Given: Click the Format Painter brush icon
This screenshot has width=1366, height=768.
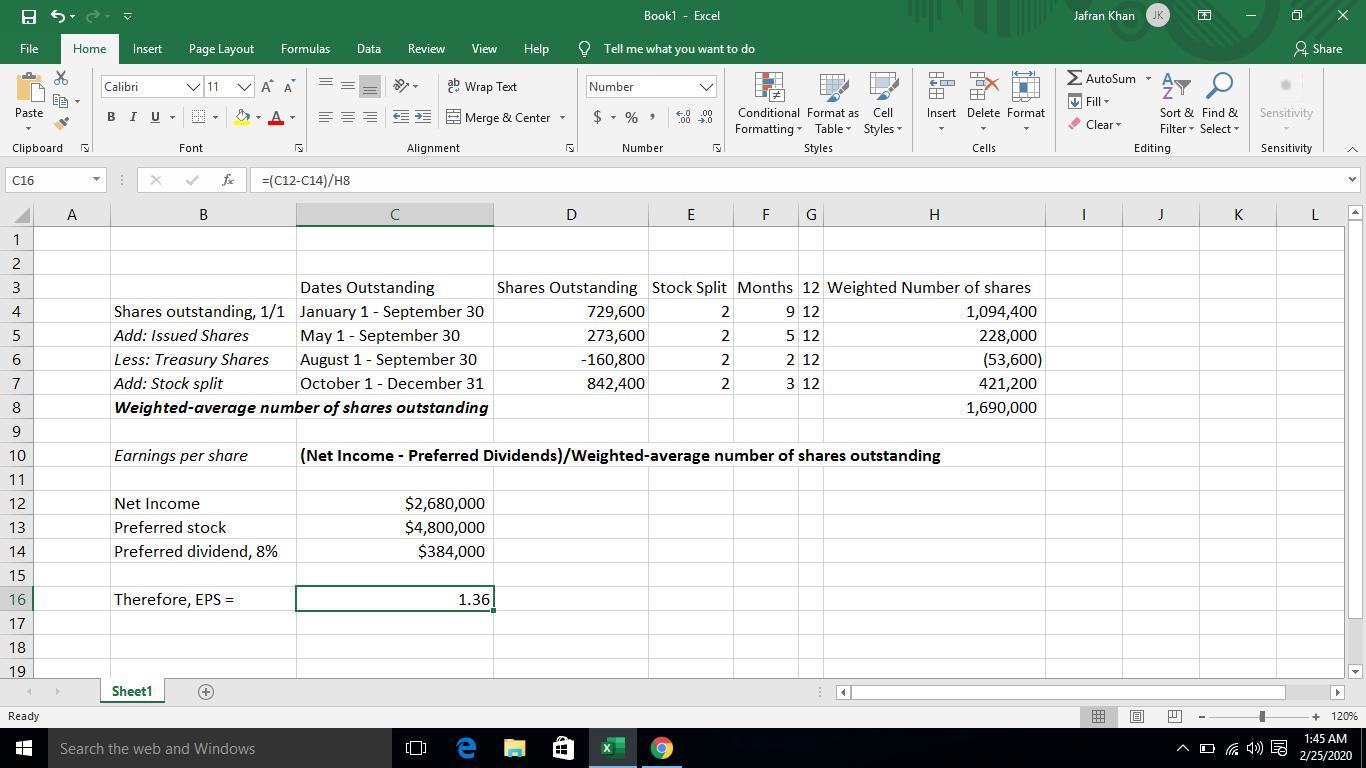Looking at the screenshot, I should tap(61, 124).
